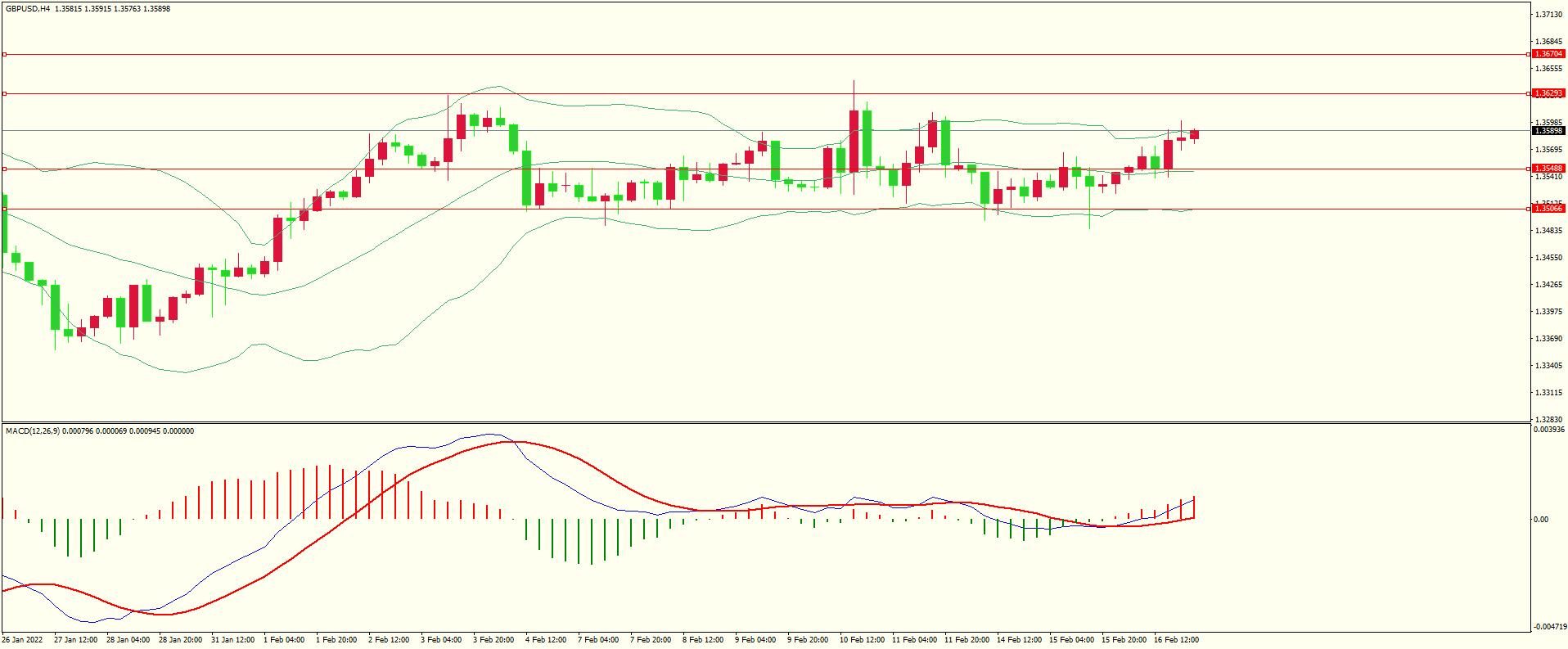Click the 27 Jan 12:00 time label
This screenshot has width=1568, height=649.
pos(75,640)
